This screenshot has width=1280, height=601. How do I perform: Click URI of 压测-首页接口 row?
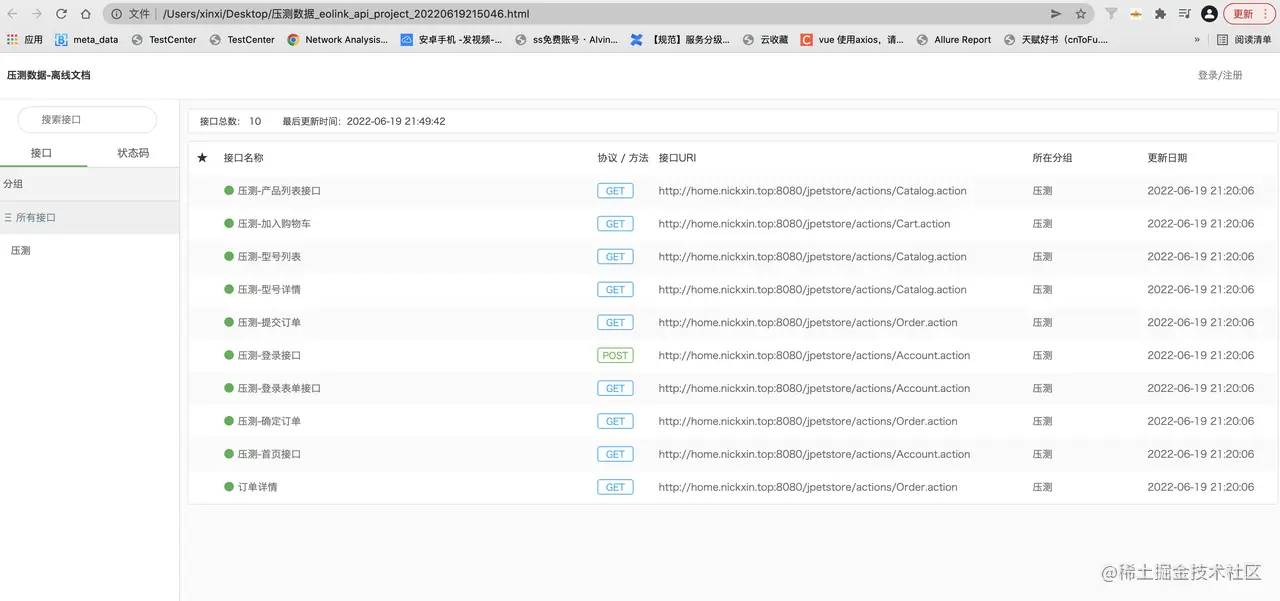point(814,454)
